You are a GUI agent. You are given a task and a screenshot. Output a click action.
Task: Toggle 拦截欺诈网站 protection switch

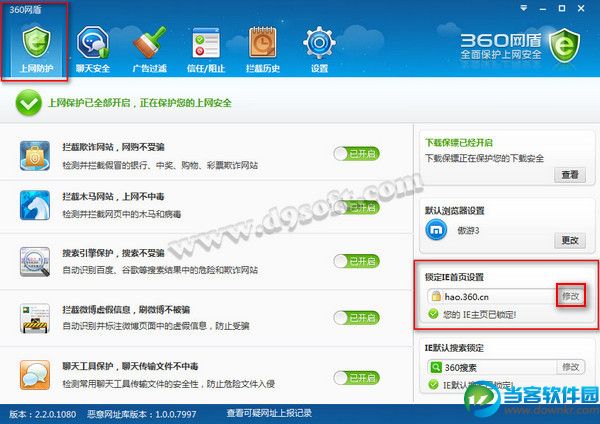356,154
